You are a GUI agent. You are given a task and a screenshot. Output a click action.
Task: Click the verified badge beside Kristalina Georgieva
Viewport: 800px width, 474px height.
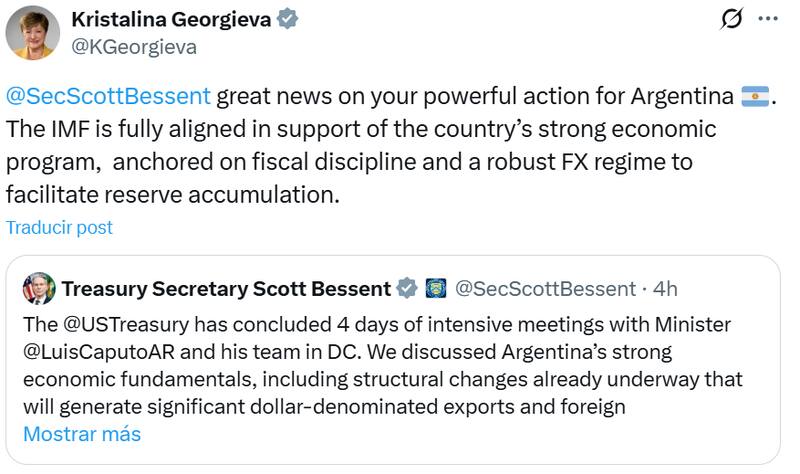(288, 20)
